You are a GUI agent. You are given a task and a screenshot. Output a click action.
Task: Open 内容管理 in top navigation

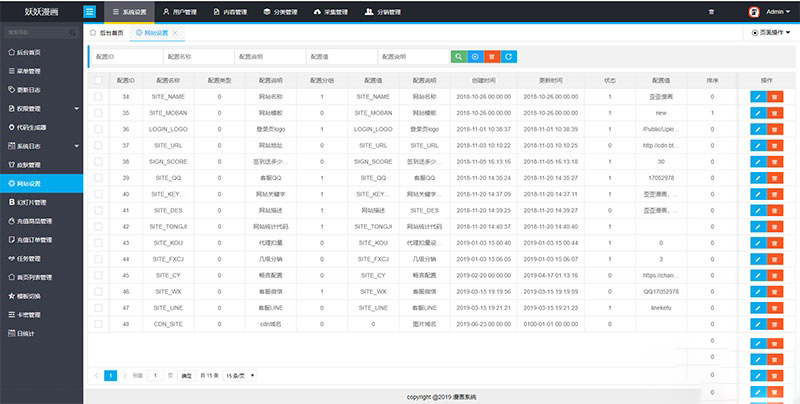click(229, 12)
